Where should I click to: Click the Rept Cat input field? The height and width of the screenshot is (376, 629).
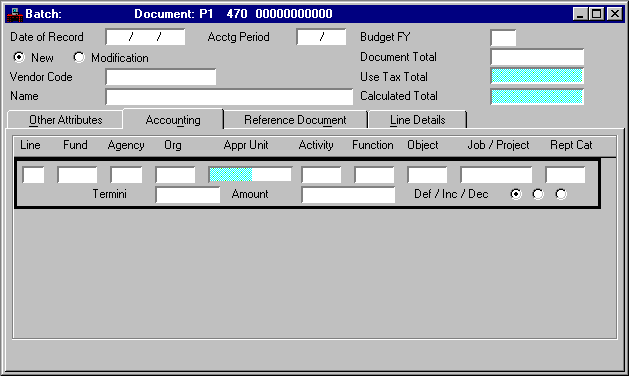tap(565, 175)
